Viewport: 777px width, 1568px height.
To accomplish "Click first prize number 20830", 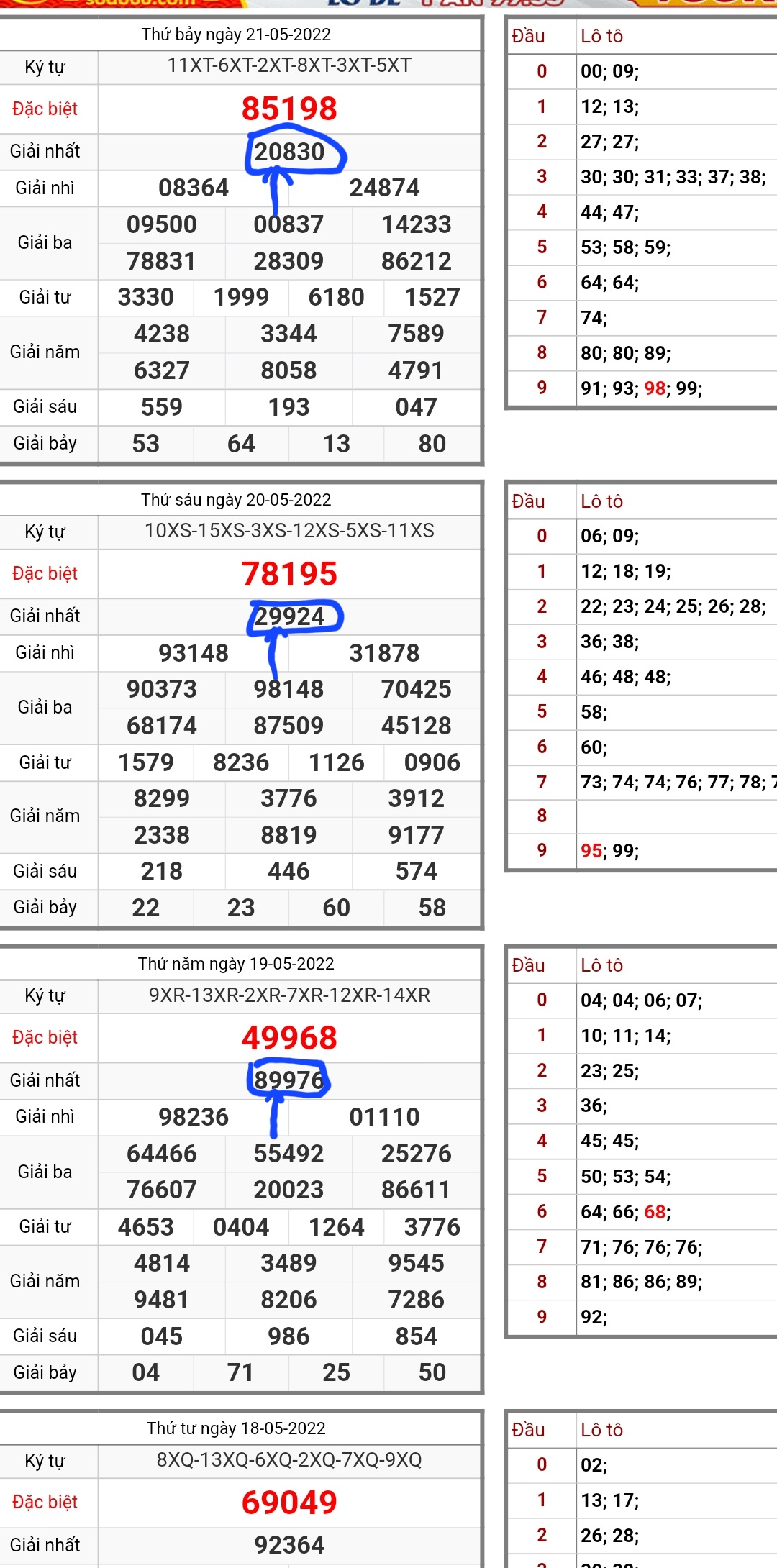I will pos(289,152).
